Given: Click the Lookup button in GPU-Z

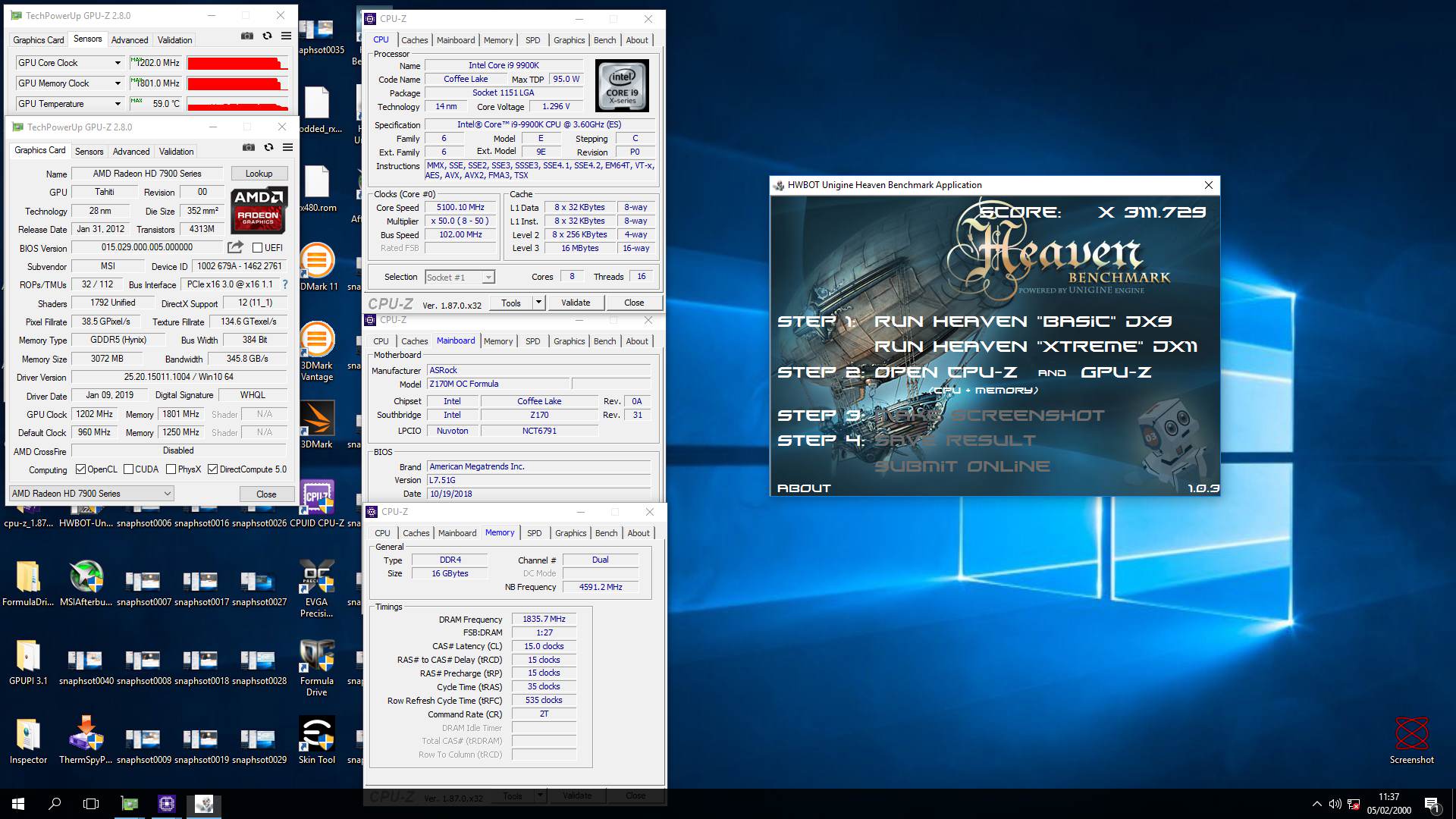Looking at the screenshot, I should click(259, 174).
